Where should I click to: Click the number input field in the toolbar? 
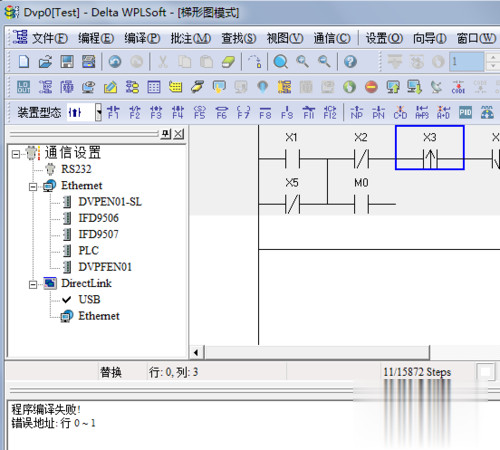[466, 62]
